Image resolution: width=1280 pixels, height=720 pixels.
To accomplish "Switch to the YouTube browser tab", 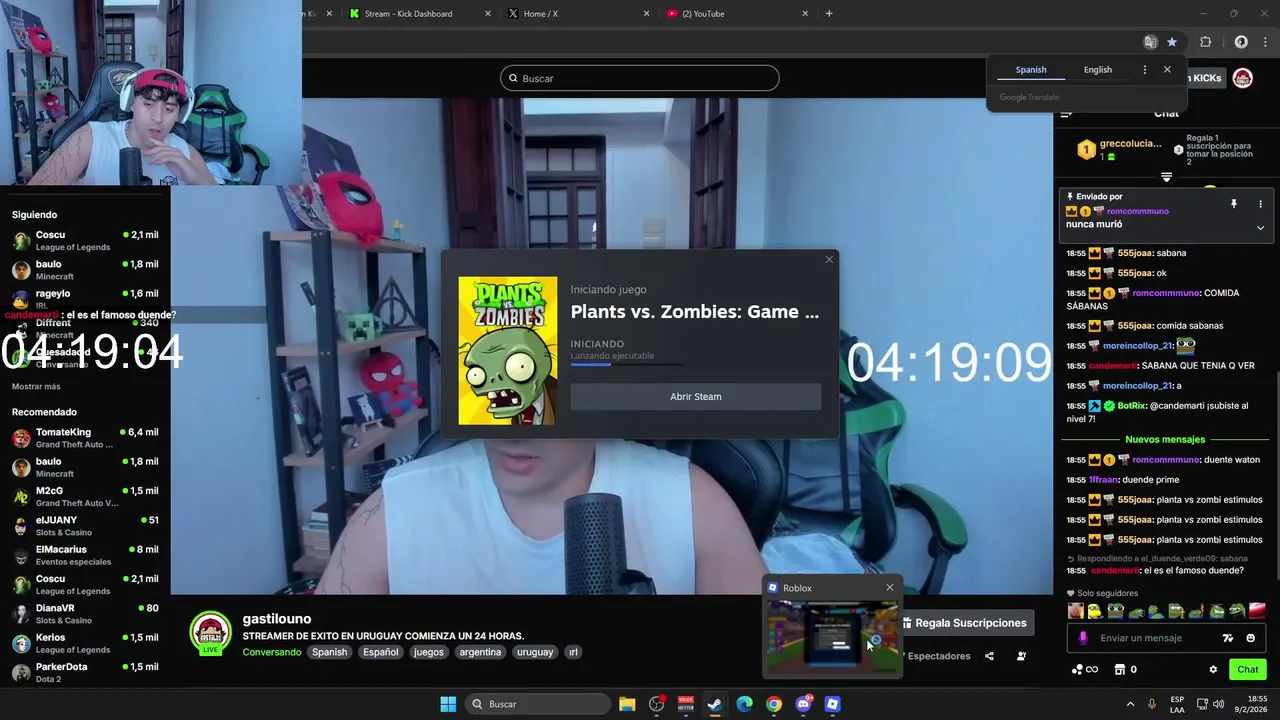I will point(738,14).
